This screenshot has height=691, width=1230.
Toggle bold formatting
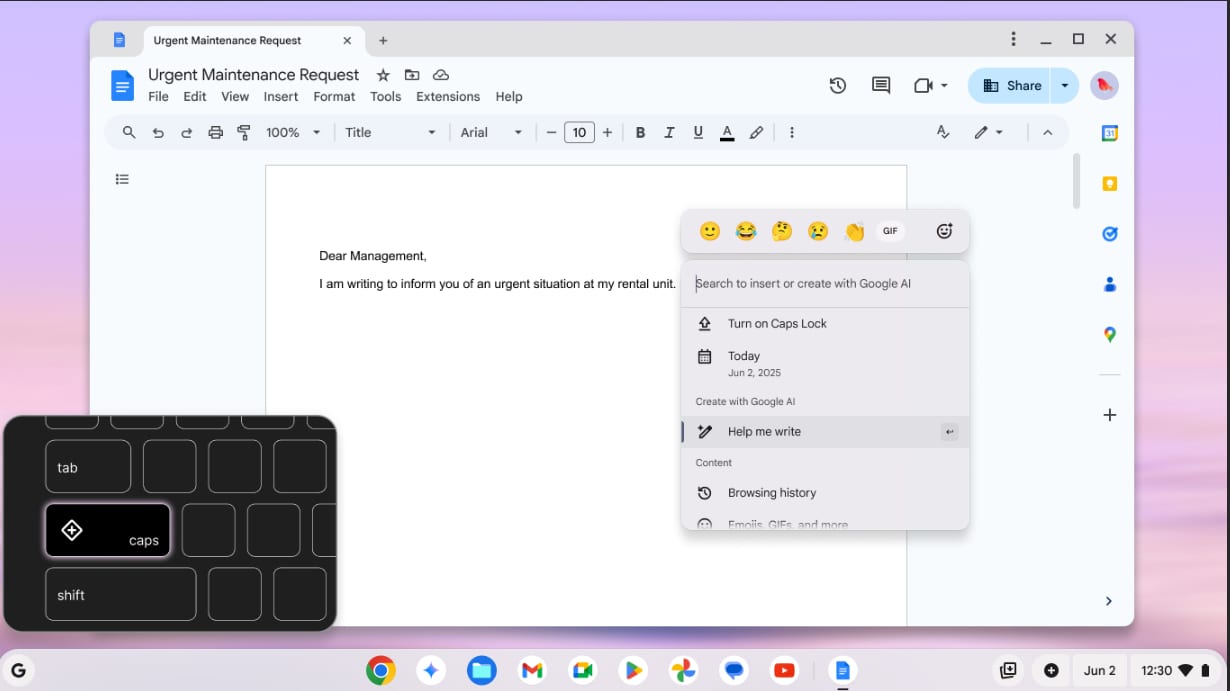640,133
